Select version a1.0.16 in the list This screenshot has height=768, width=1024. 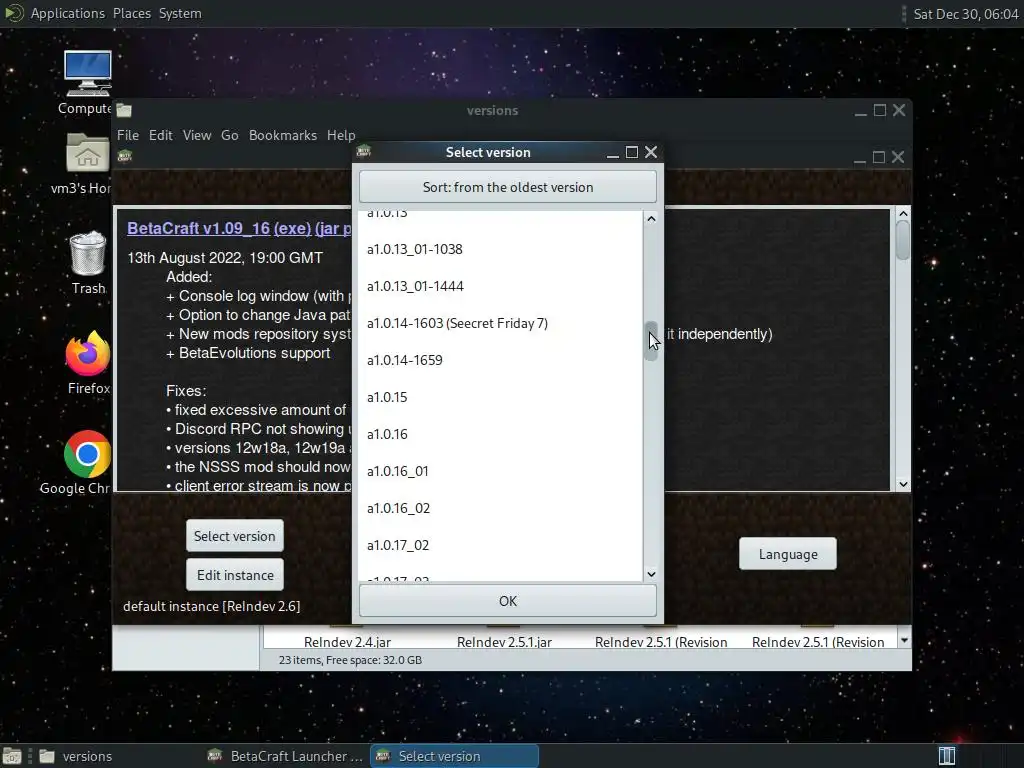coord(500,434)
